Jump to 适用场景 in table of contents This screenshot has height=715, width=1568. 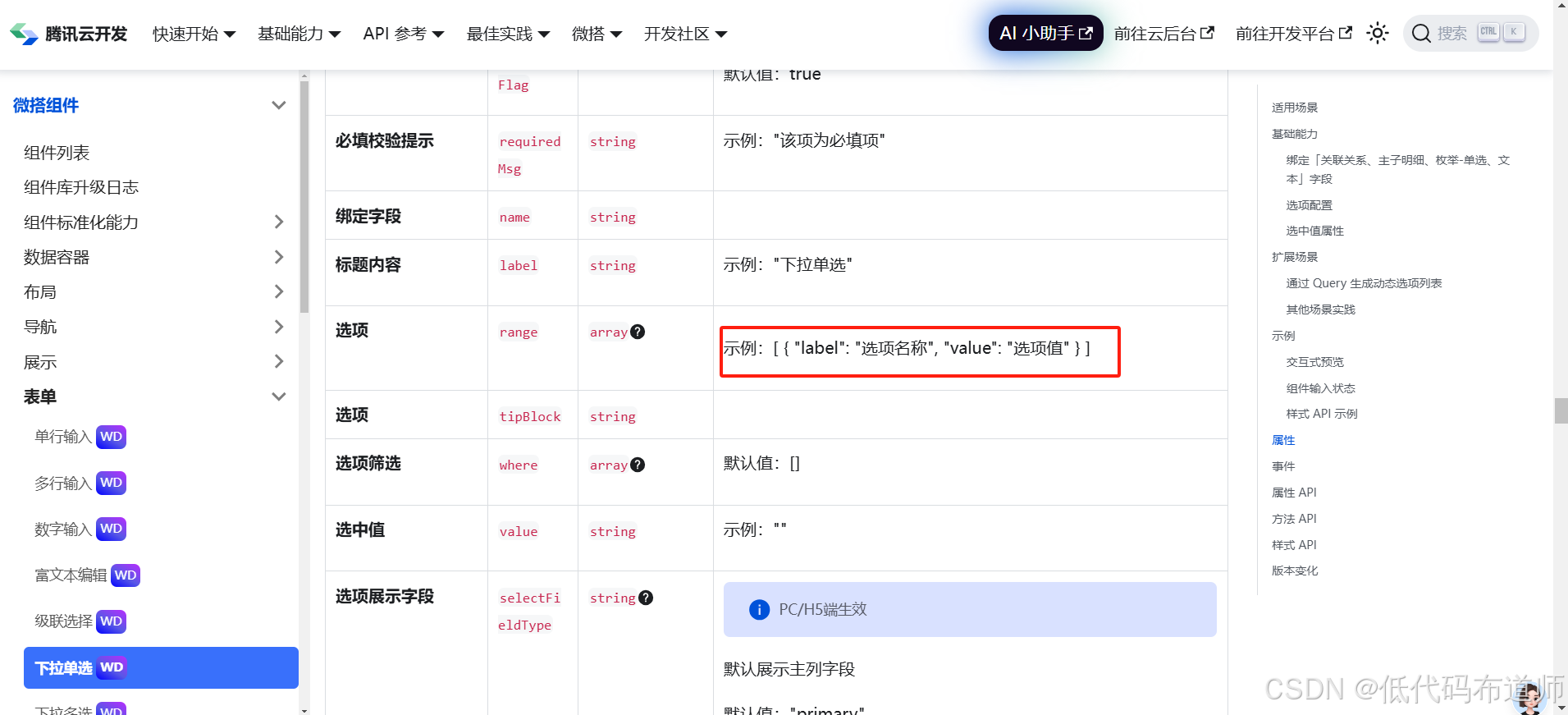coord(1295,108)
